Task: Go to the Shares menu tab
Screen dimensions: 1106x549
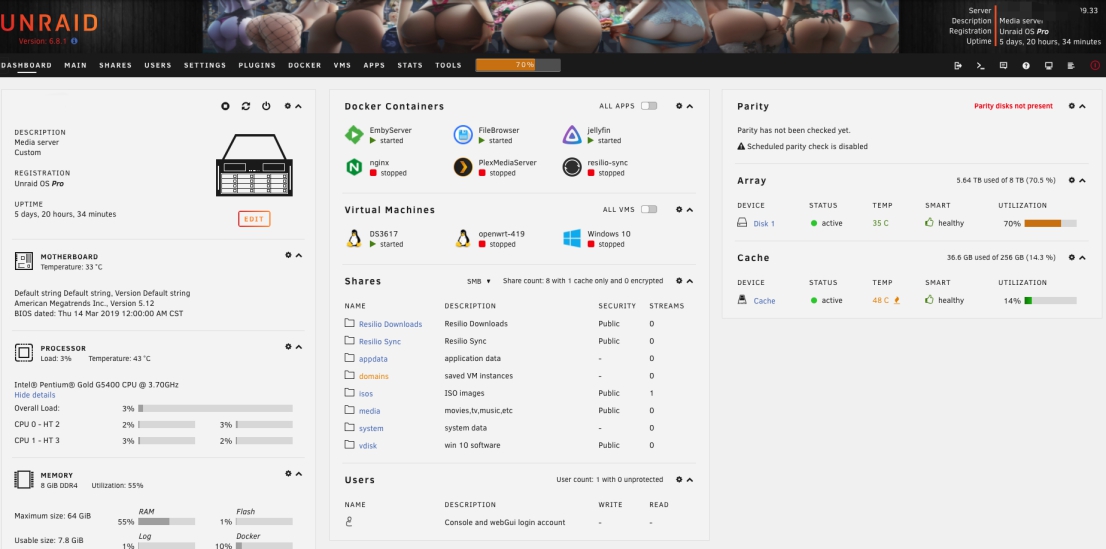Action: tap(116, 66)
